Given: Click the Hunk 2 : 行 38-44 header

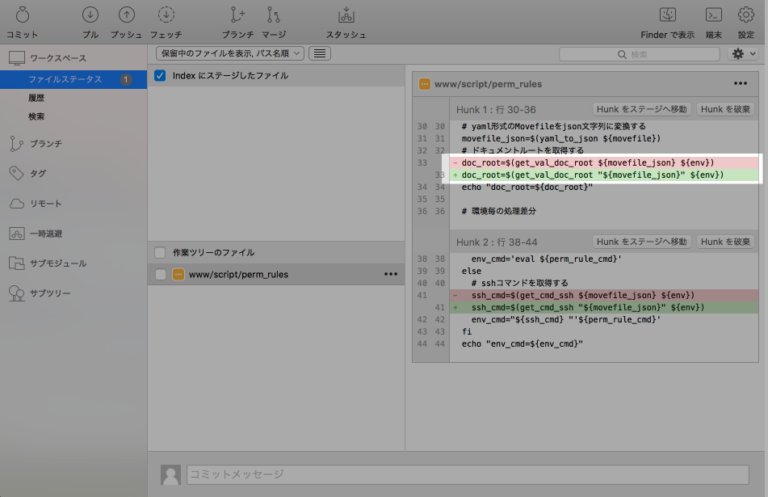Looking at the screenshot, I should click(x=497, y=242).
